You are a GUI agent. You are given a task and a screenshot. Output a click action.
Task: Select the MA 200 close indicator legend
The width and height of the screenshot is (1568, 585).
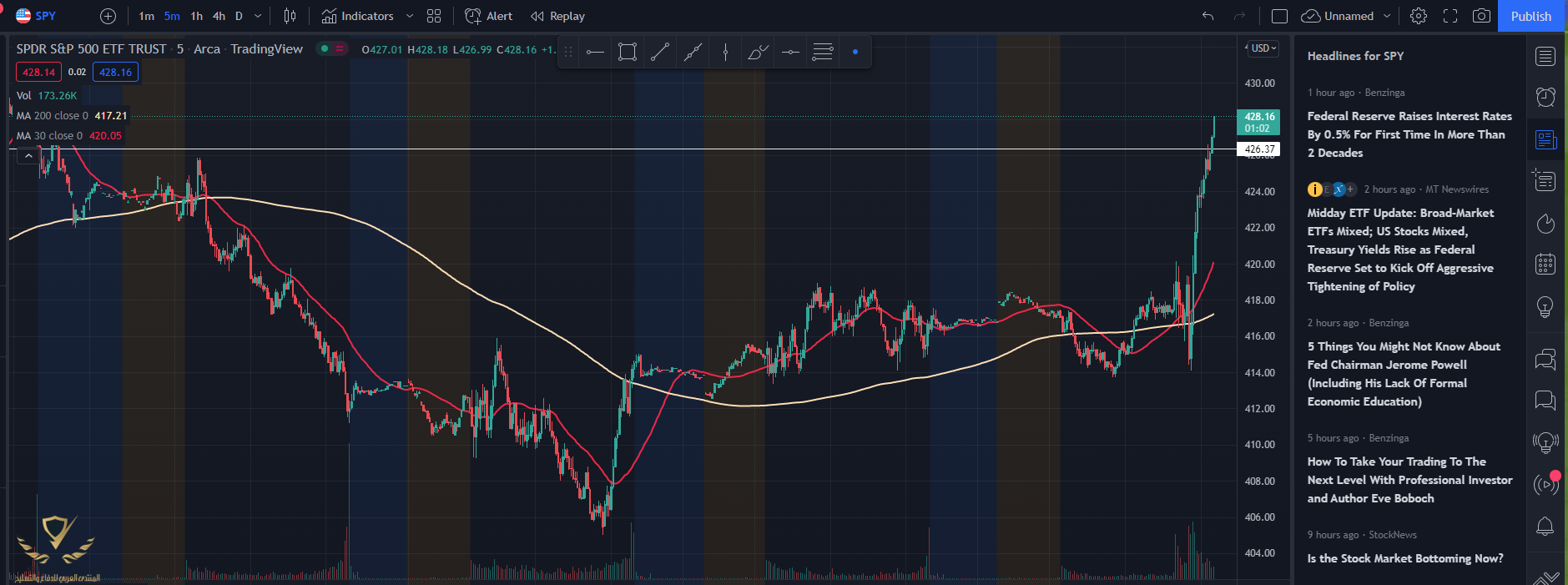tap(72, 116)
